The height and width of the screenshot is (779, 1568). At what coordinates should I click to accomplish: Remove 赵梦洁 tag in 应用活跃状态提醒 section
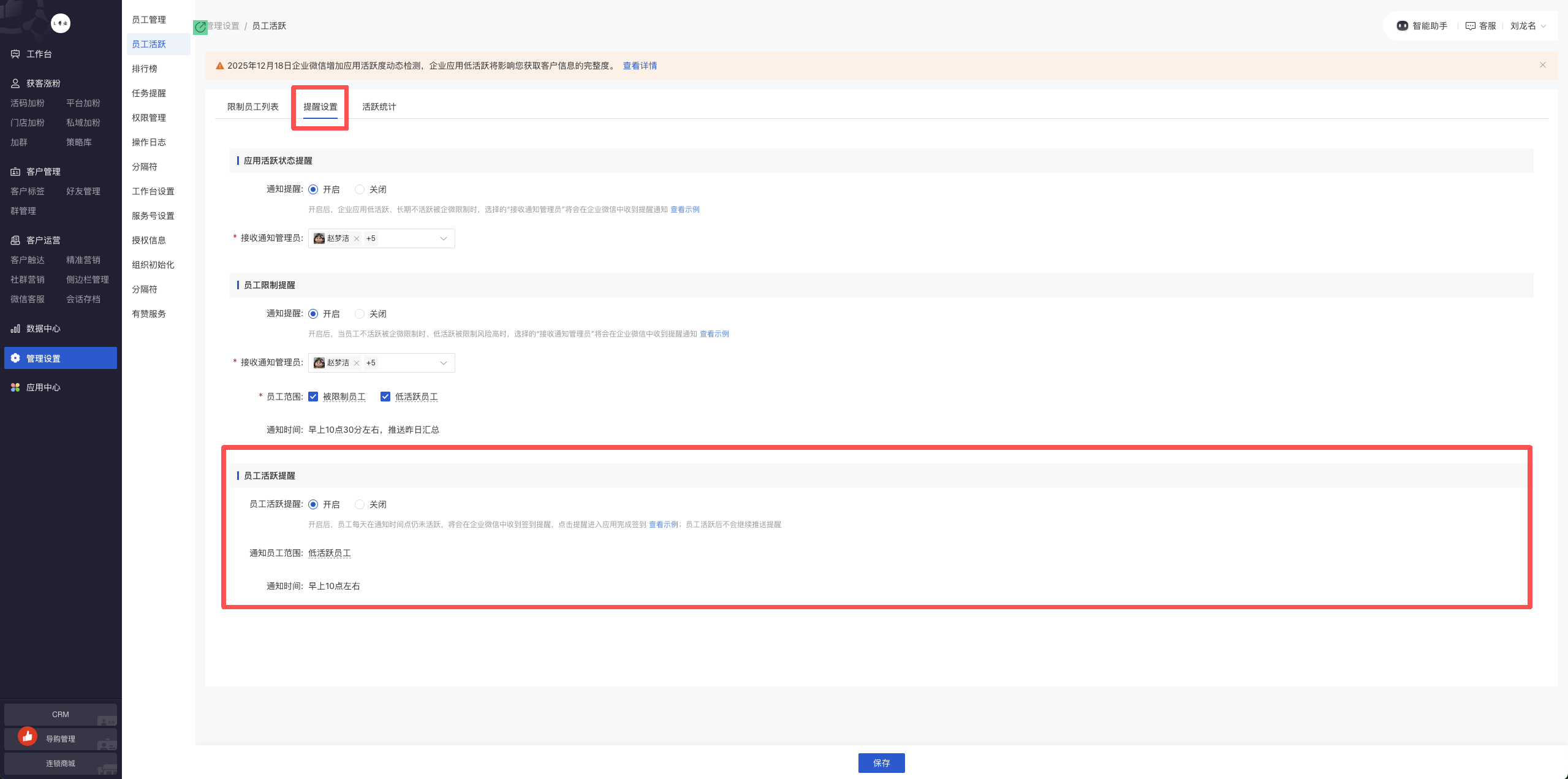(x=357, y=239)
